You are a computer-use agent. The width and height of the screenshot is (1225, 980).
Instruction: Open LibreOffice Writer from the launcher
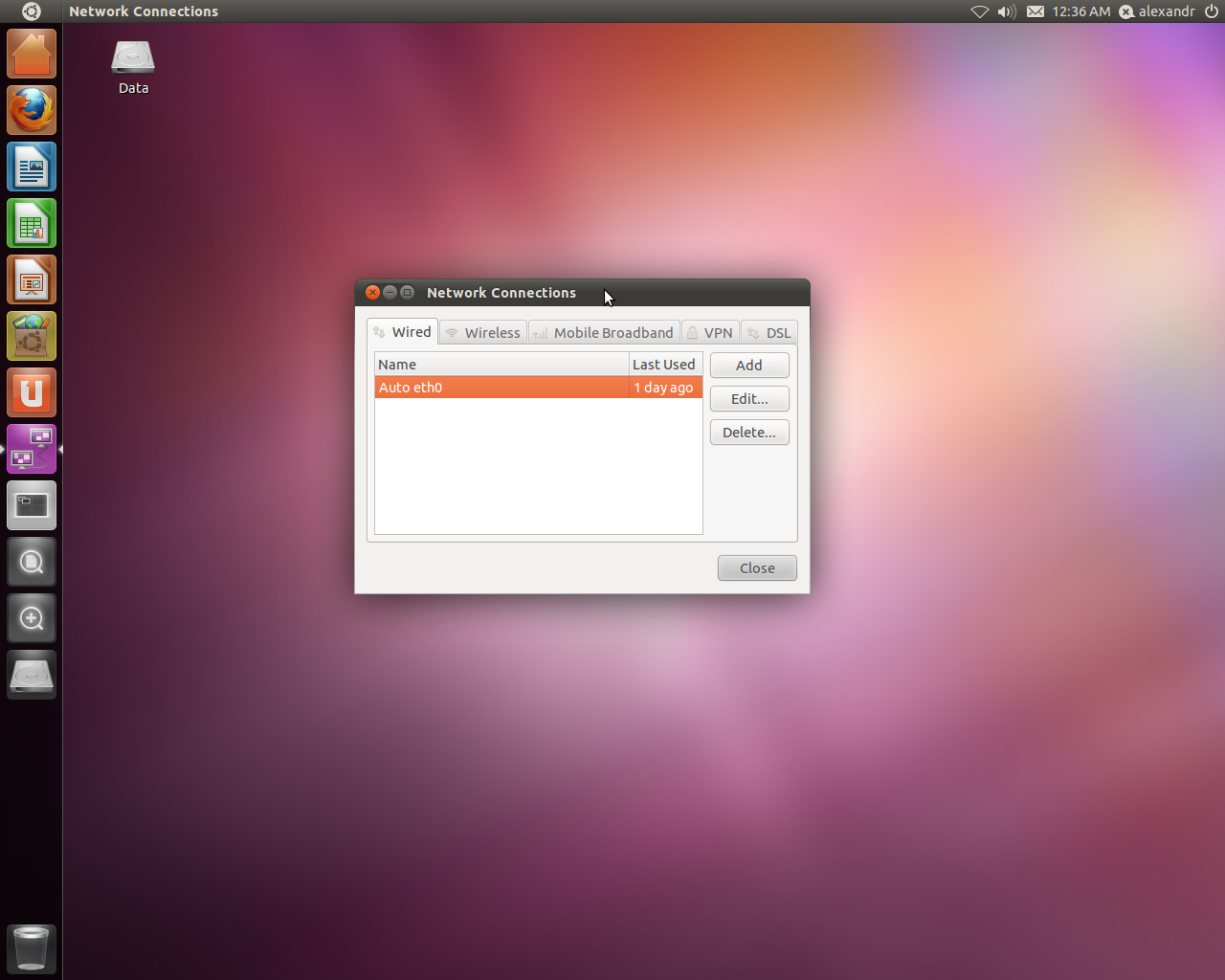[x=32, y=167]
